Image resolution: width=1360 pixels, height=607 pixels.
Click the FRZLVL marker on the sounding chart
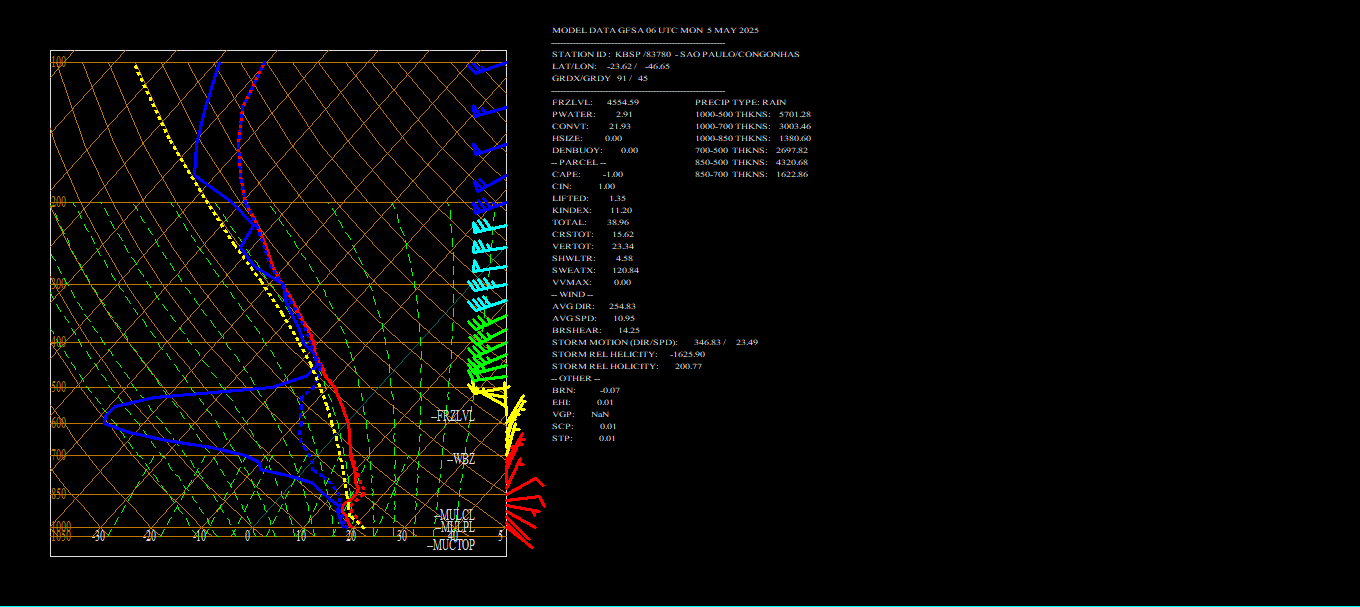pos(453,417)
